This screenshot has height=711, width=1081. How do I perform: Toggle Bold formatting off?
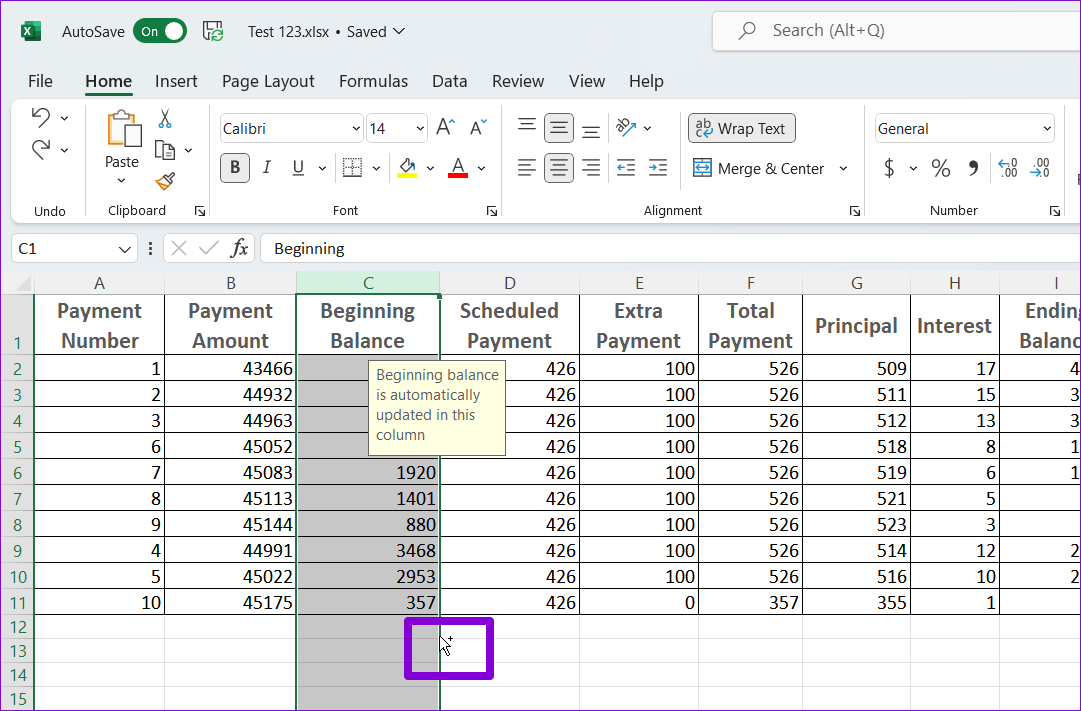tap(235, 168)
